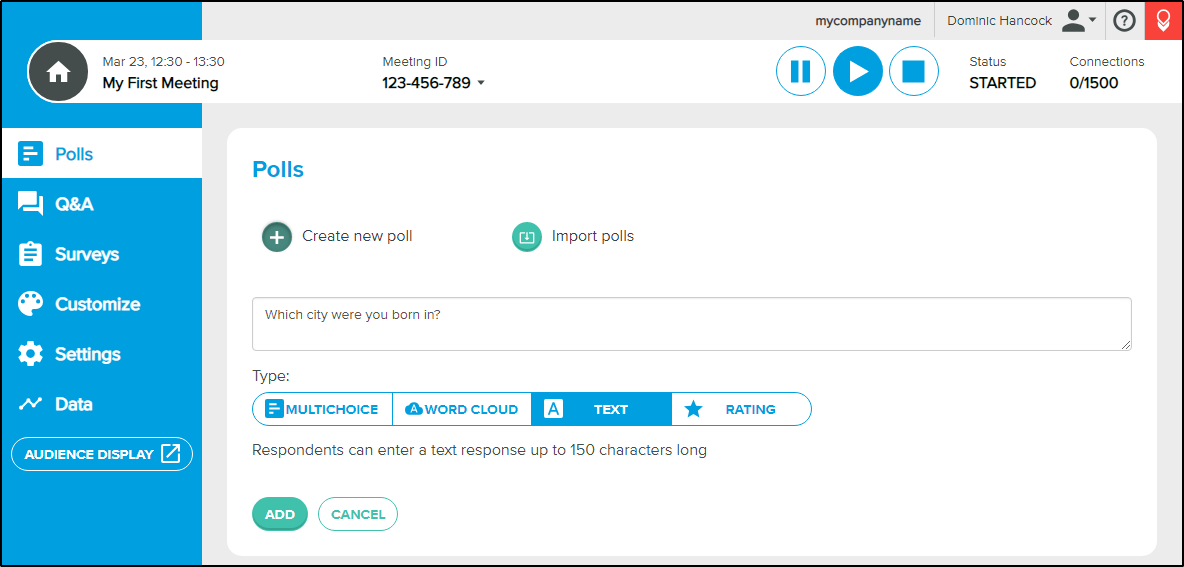Click the red location pin icon
Image resolution: width=1184 pixels, height=567 pixels.
coord(1164,20)
